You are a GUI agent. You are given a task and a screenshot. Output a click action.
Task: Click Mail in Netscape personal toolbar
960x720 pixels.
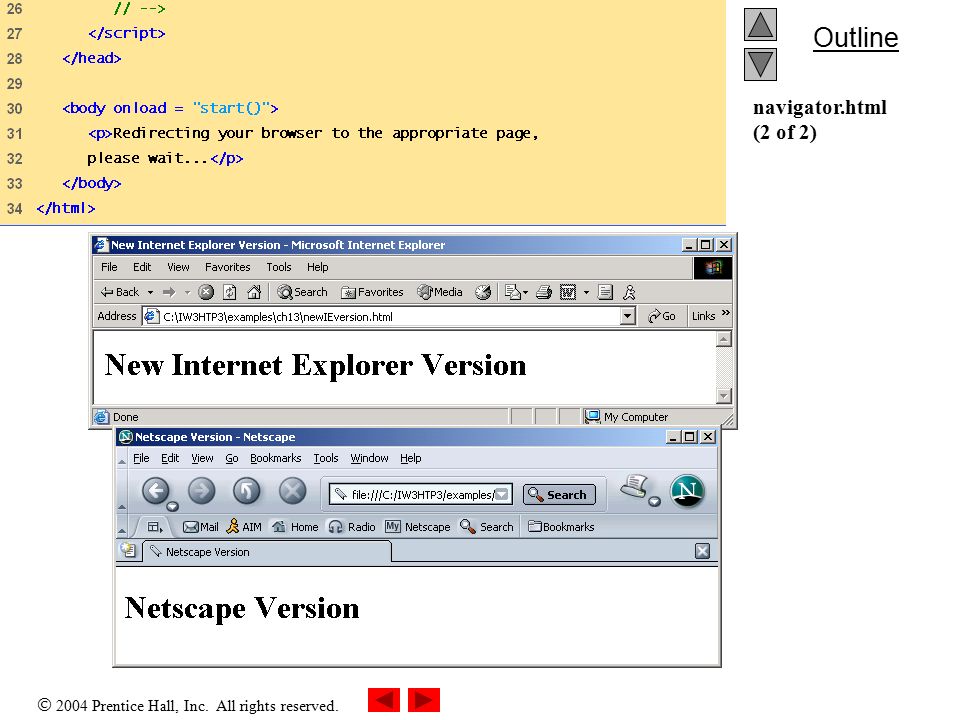click(x=201, y=527)
